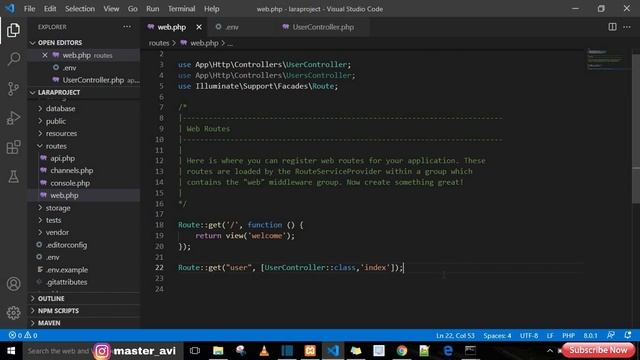
Task: Open the Go menu
Action: (x=133, y=9)
